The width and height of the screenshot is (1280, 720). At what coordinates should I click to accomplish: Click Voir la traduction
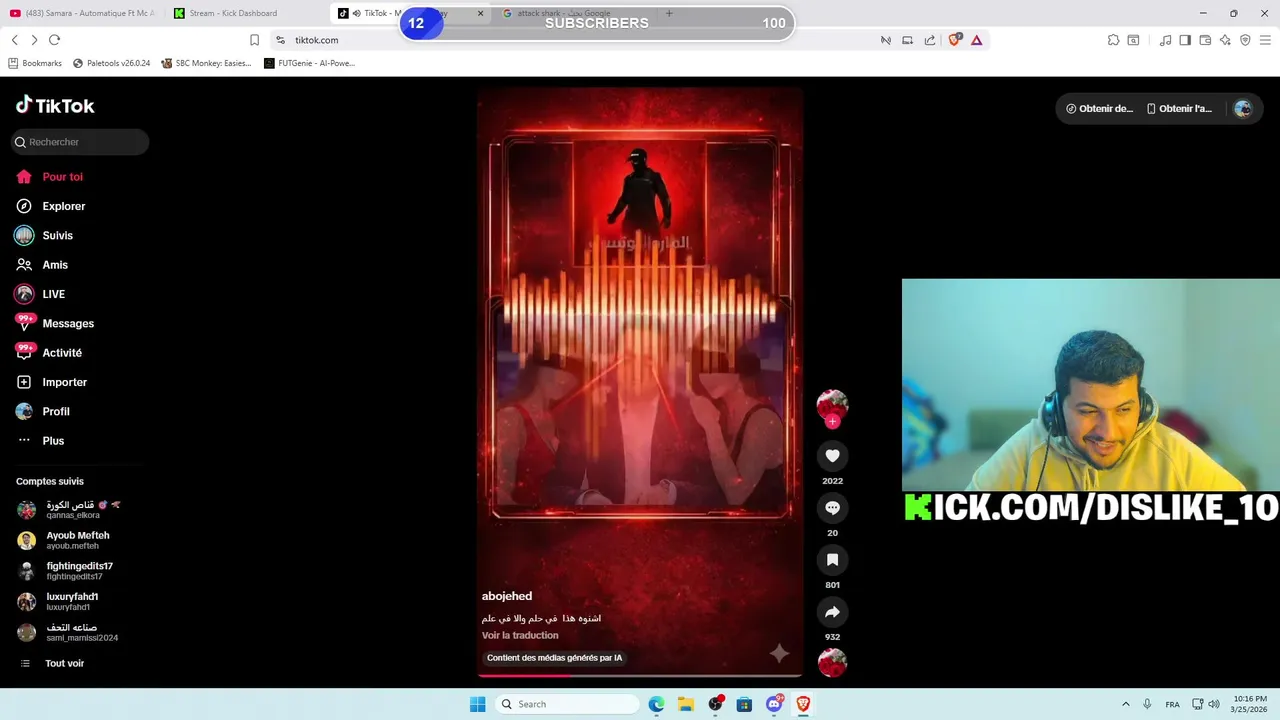point(520,635)
